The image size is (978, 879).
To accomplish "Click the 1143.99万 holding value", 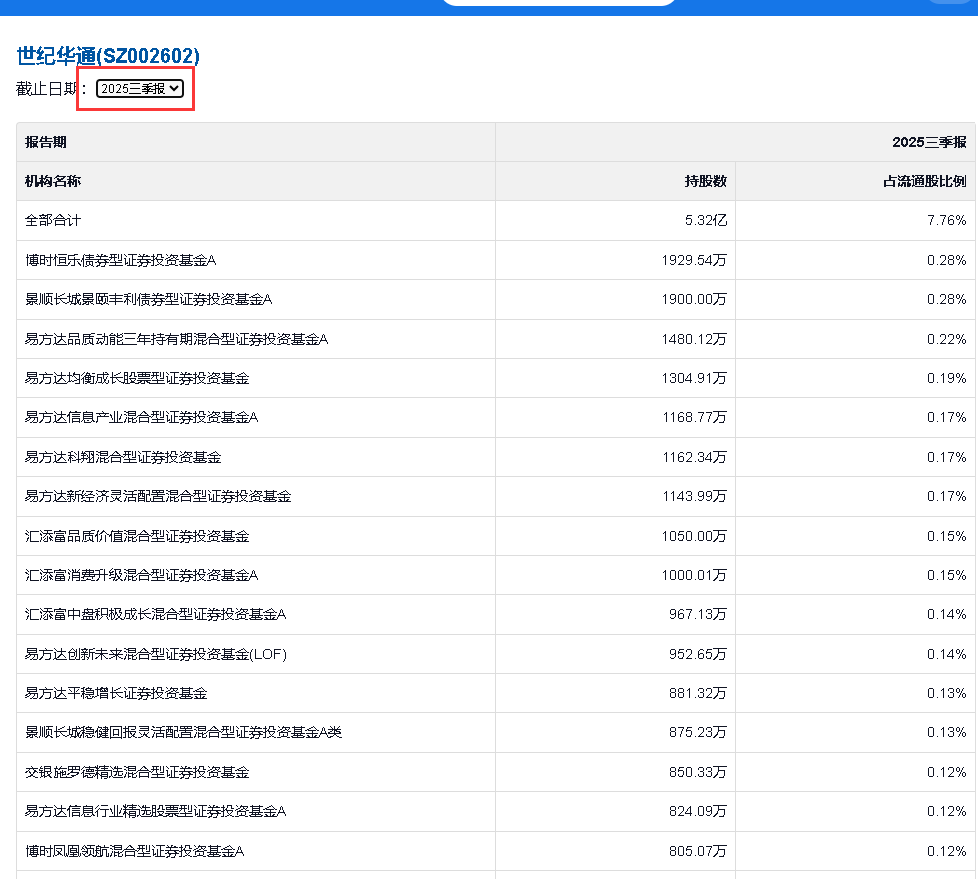I will pyautogui.click(x=695, y=497).
